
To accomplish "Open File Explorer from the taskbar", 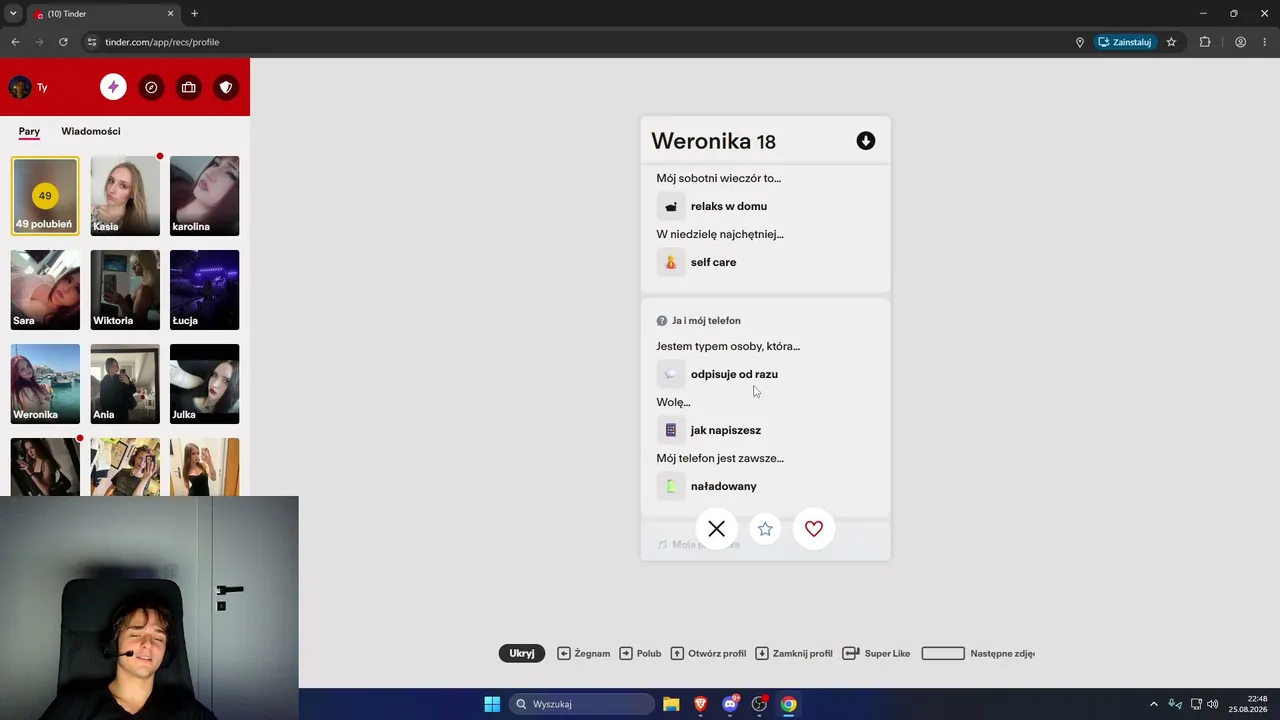I will [671, 704].
